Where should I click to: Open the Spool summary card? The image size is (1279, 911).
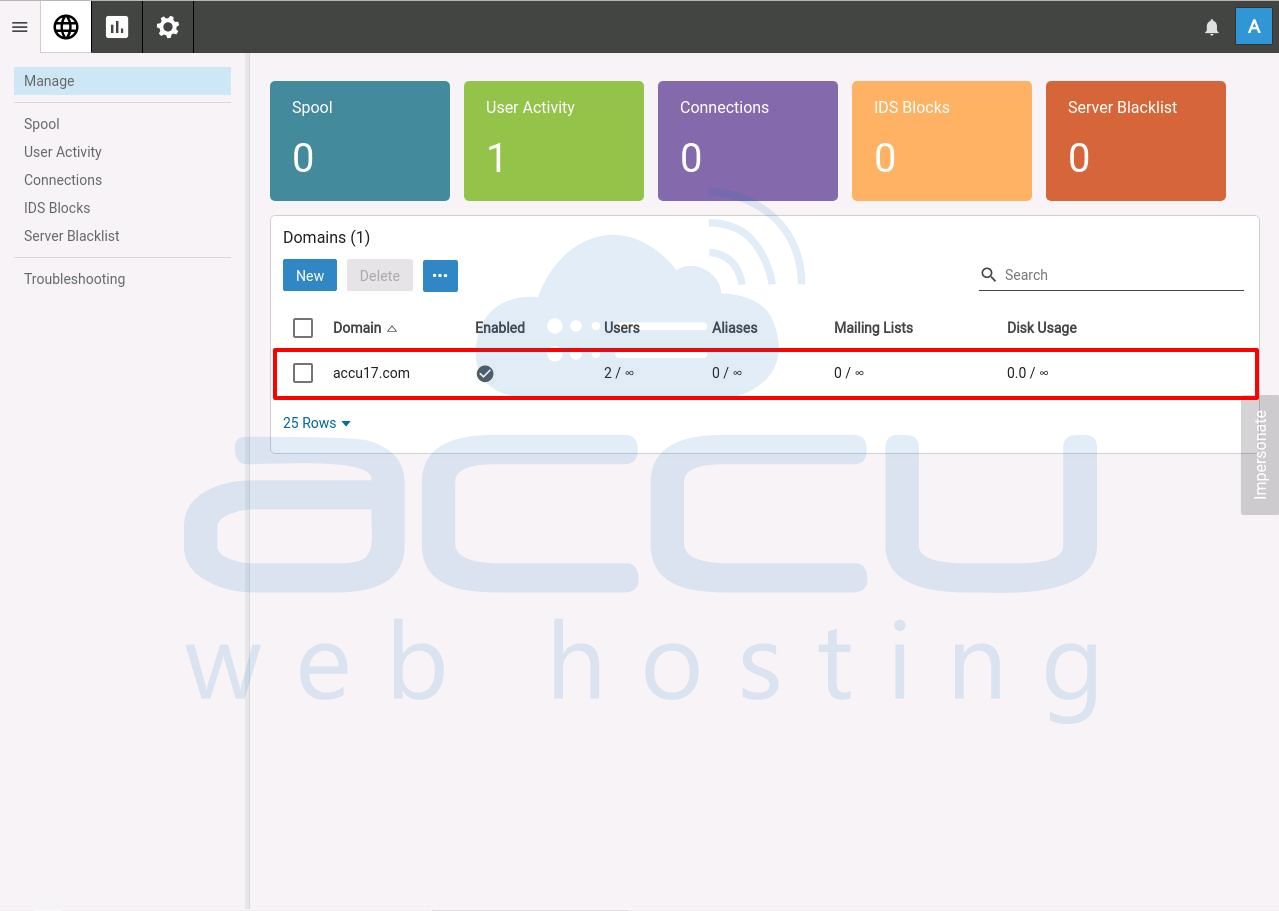[360, 141]
